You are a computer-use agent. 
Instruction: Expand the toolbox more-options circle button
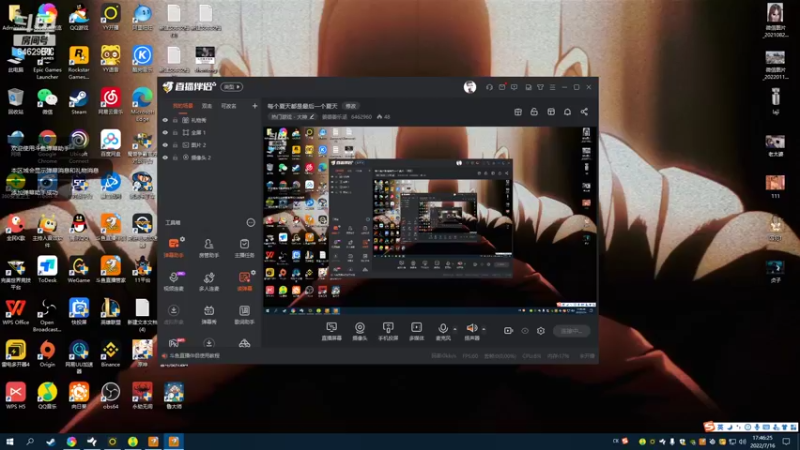pos(251,222)
